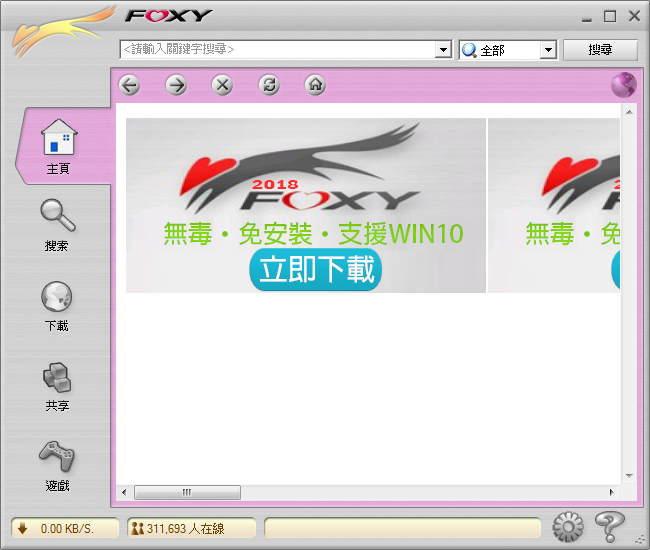Open the 共享 sharing tab
The width and height of the screenshot is (650, 550).
pos(57,387)
